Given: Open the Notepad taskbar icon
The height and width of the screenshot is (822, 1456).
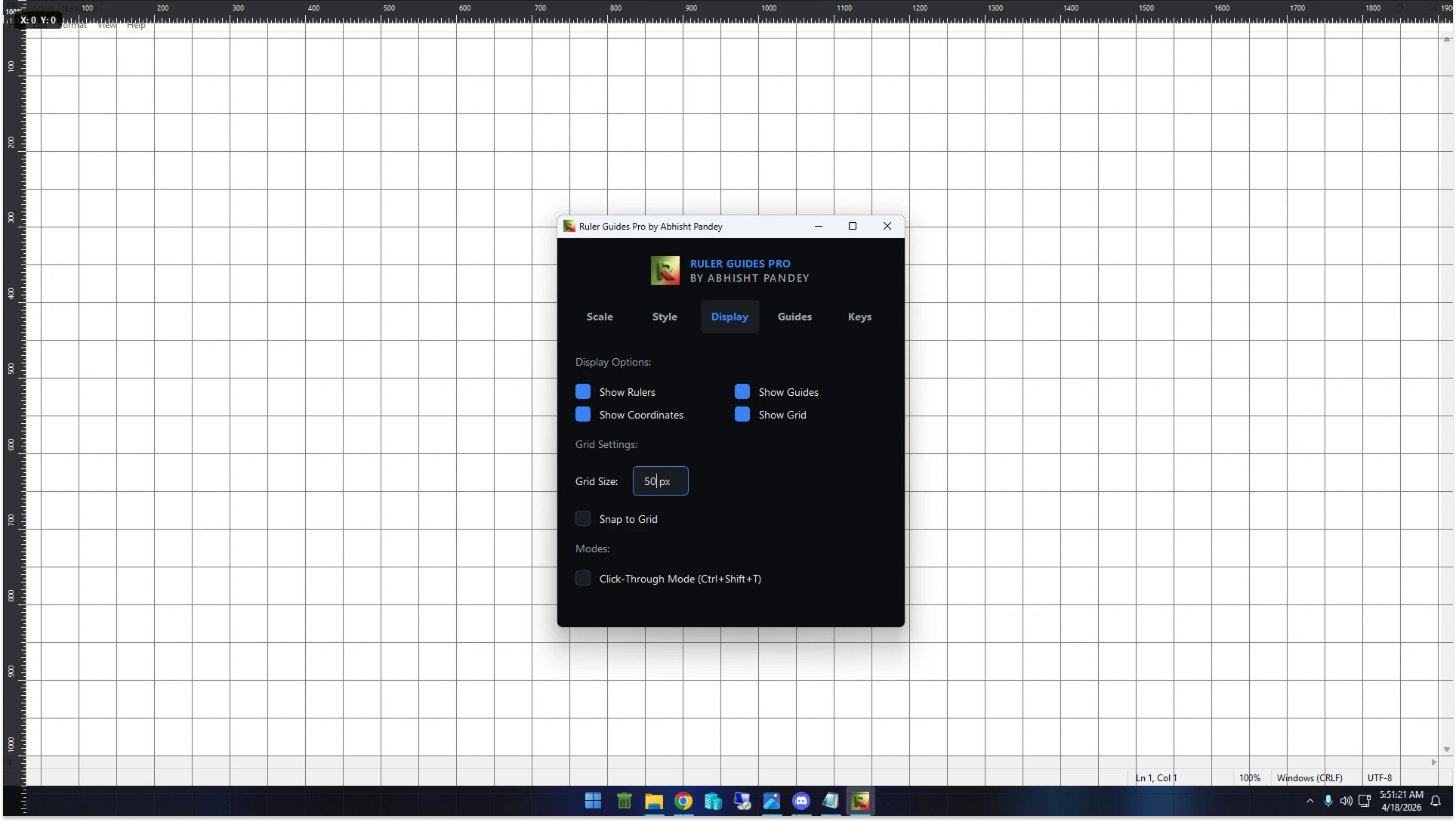Looking at the screenshot, I should pyautogui.click(x=830, y=801).
